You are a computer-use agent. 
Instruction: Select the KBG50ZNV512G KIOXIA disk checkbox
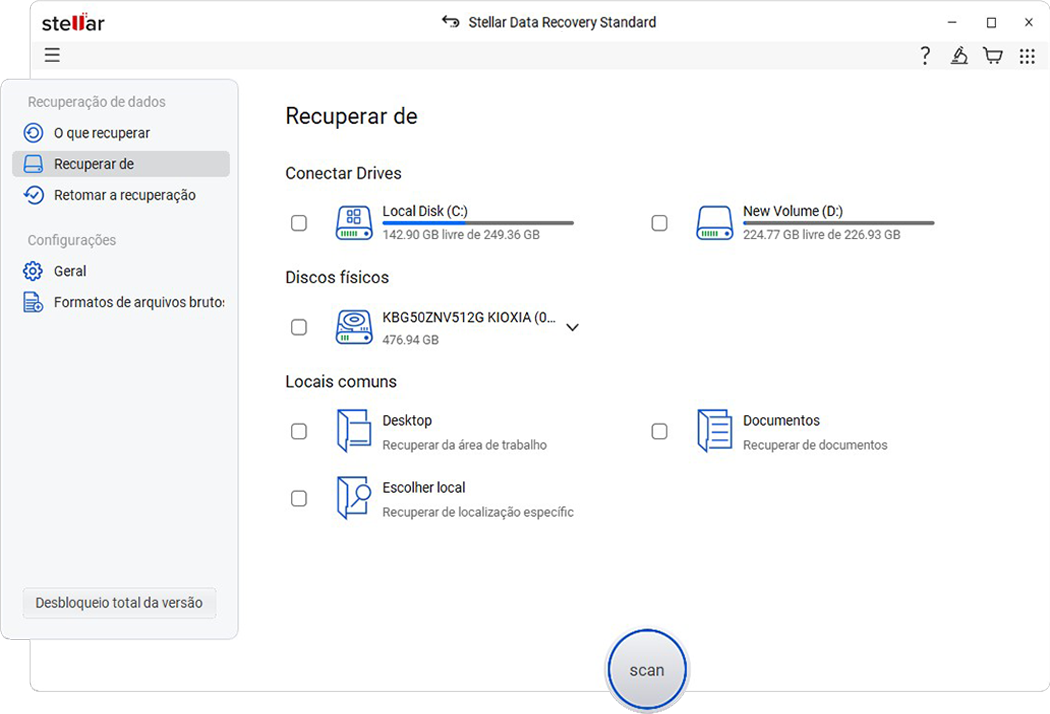coord(299,328)
